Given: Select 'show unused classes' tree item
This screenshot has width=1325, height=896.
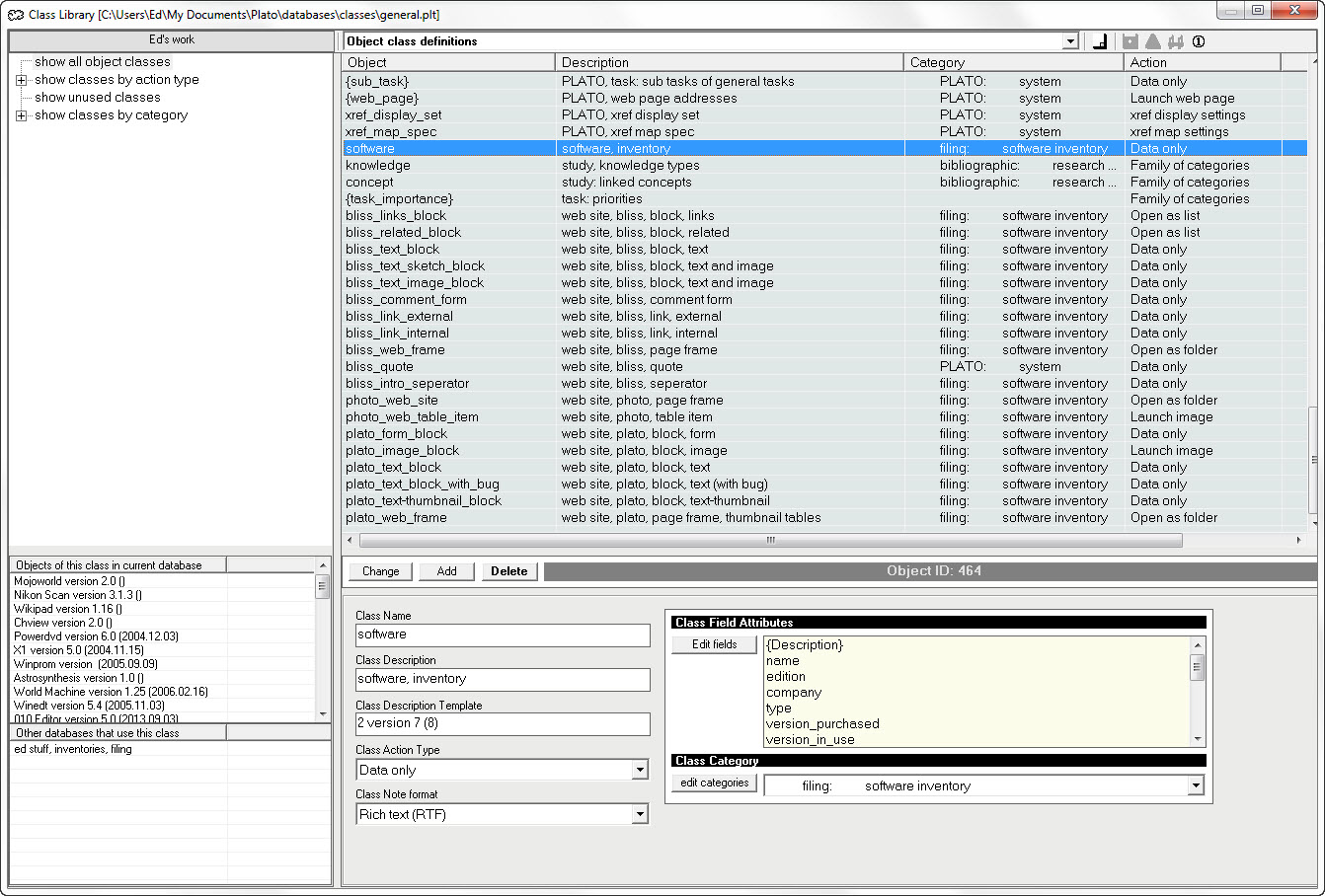Looking at the screenshot, I should coord(97,98).
